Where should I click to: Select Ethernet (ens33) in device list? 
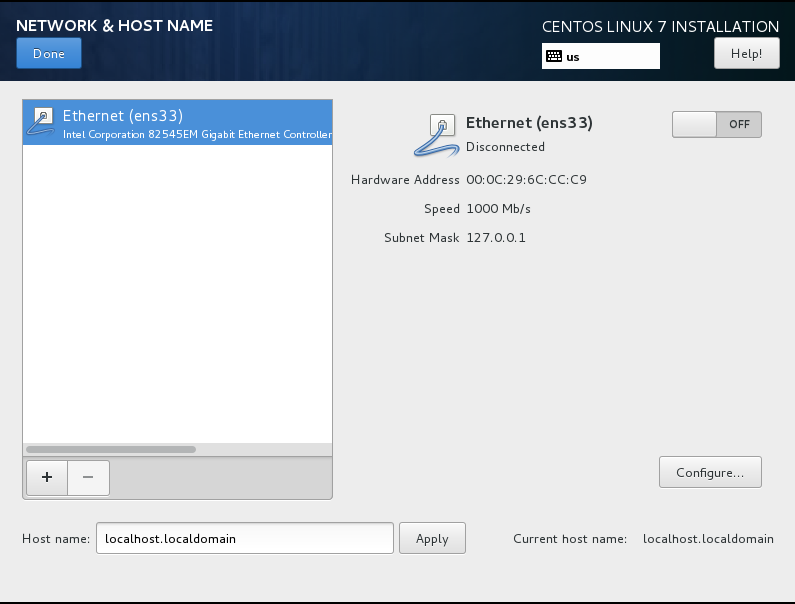177,122
